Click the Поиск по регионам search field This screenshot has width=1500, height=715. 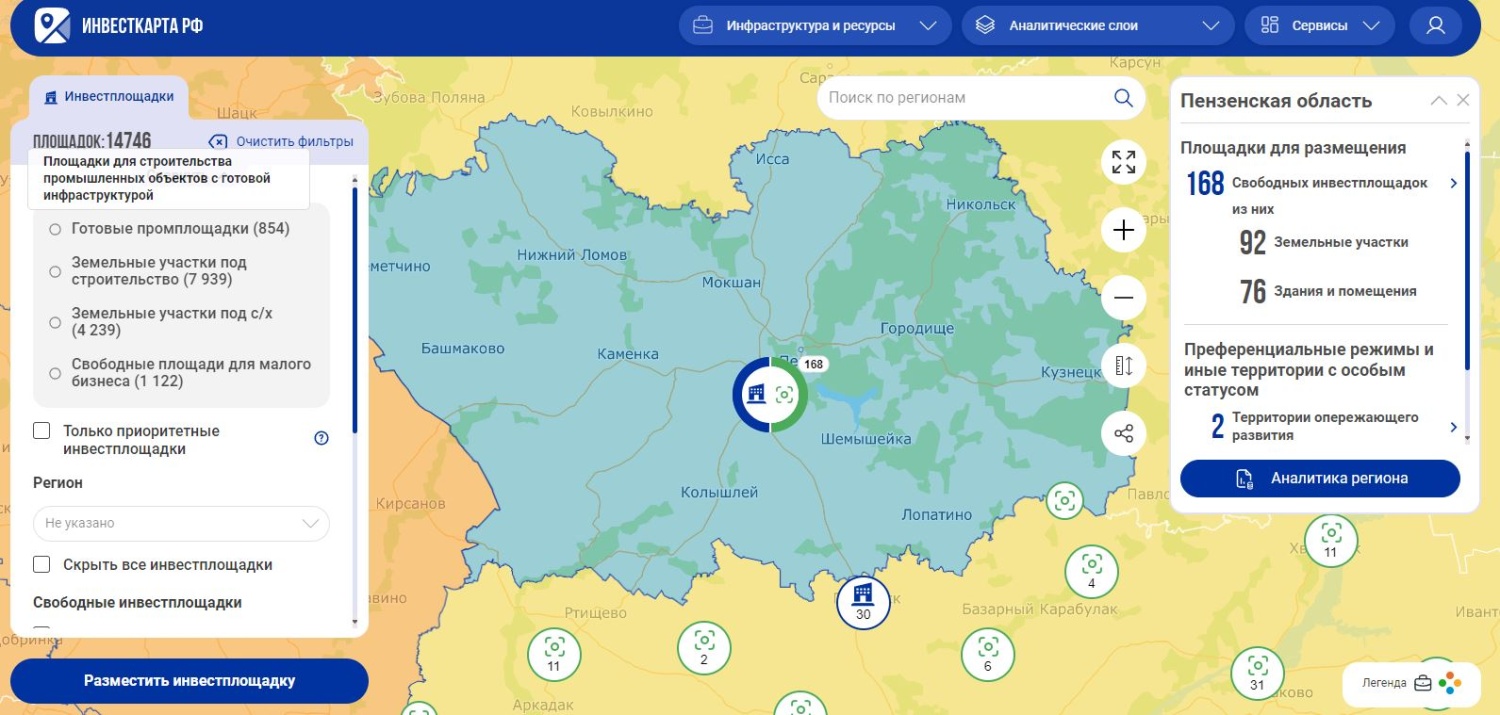click(x=980, y=98)
